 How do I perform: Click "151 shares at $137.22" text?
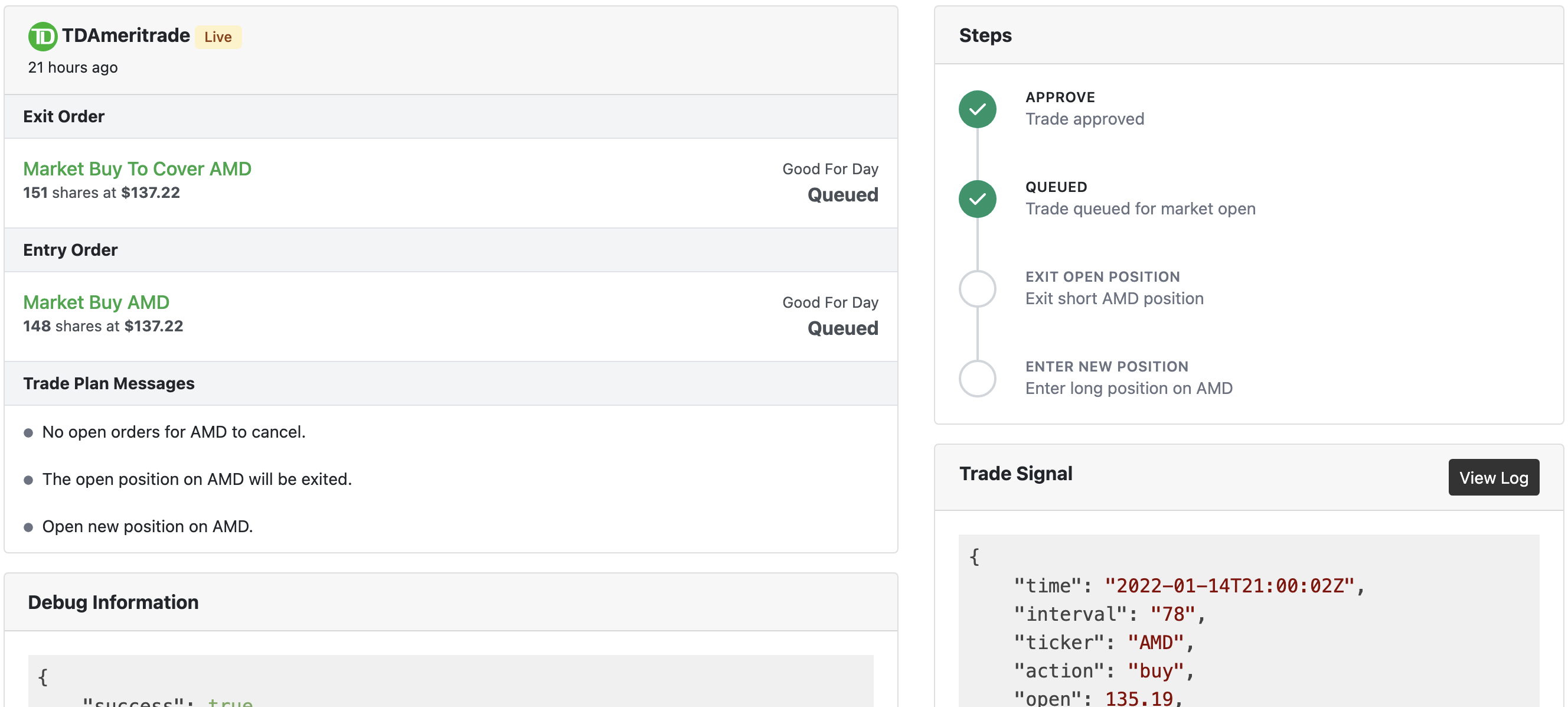102,193
